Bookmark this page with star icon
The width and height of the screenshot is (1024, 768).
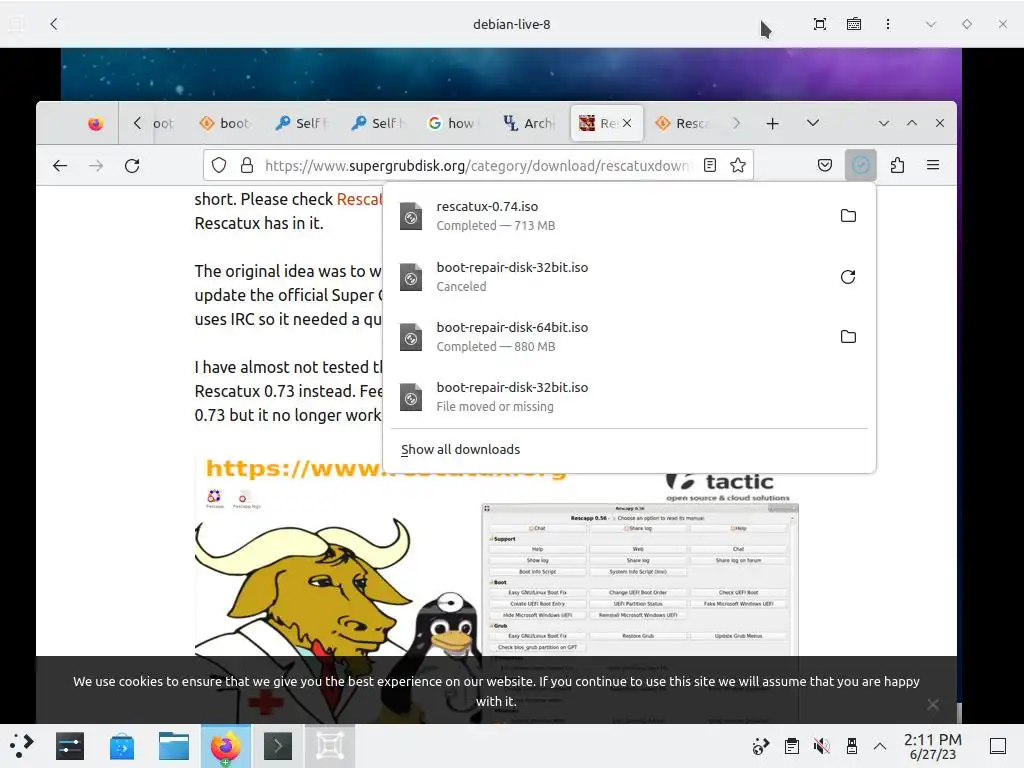pyautogui.click(x=738, y=165)
